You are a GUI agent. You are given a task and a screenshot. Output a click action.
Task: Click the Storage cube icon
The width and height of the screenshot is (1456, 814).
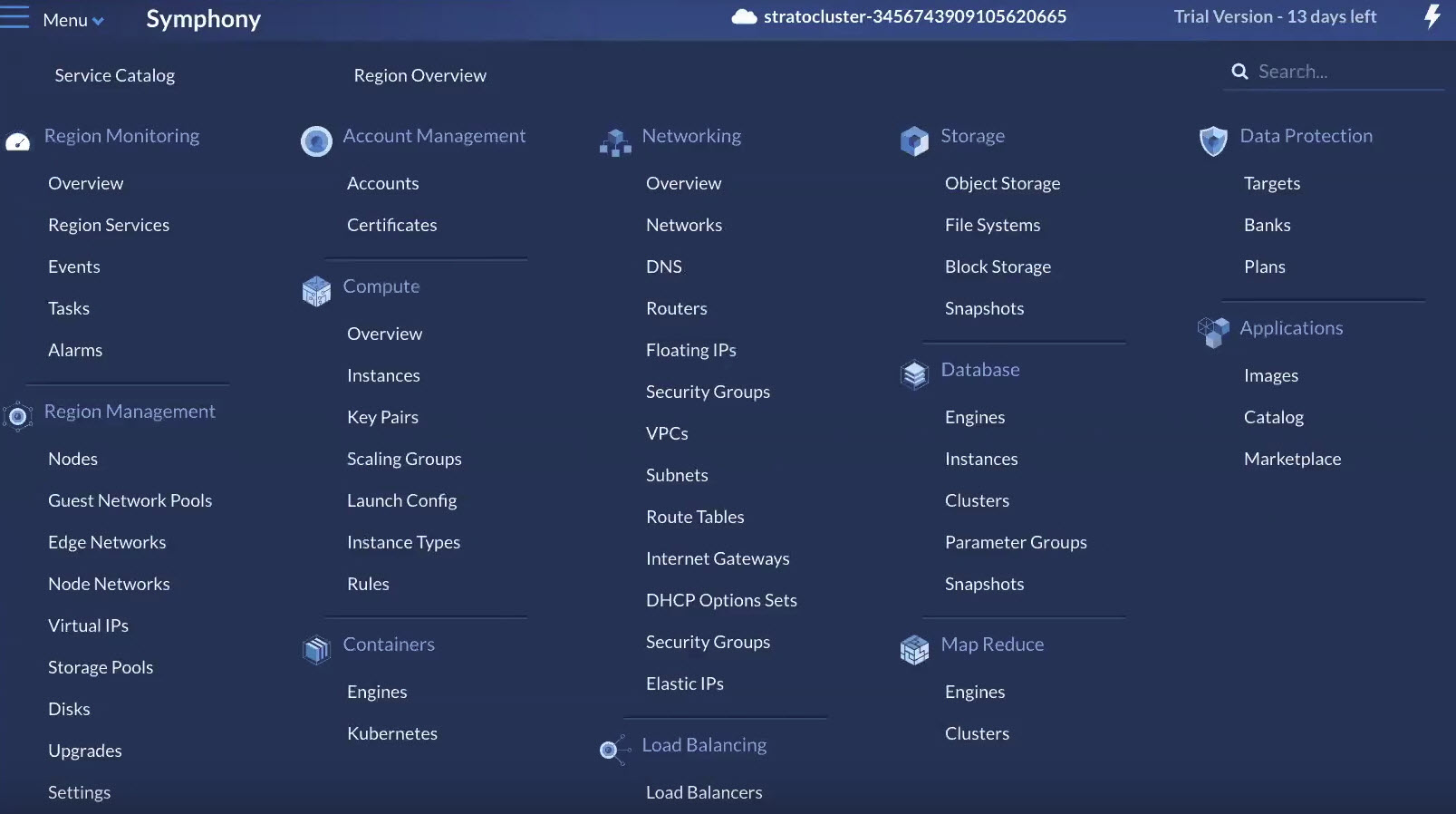(914, 141)
